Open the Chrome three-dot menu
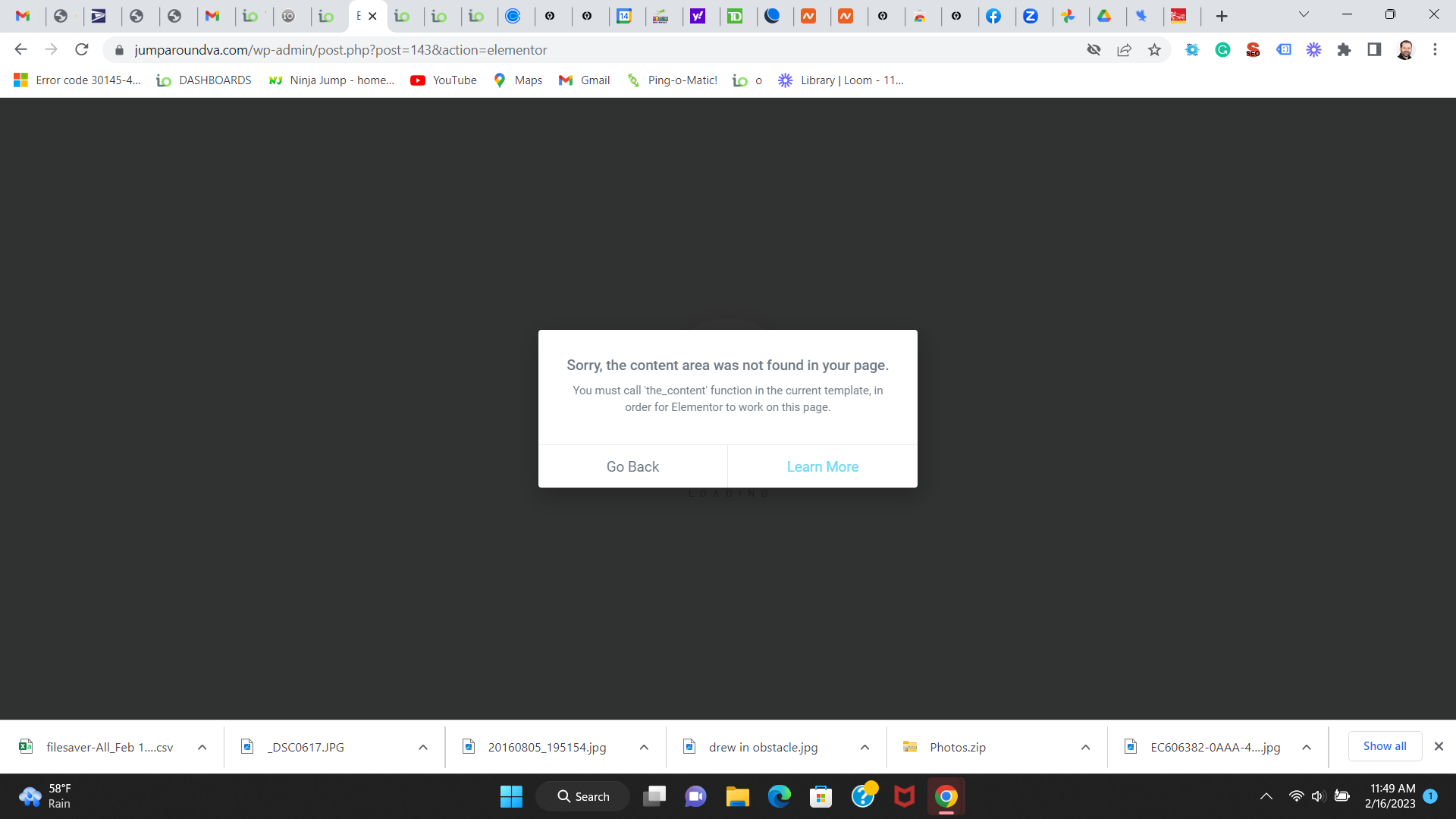 click(x=1435, y=50)
